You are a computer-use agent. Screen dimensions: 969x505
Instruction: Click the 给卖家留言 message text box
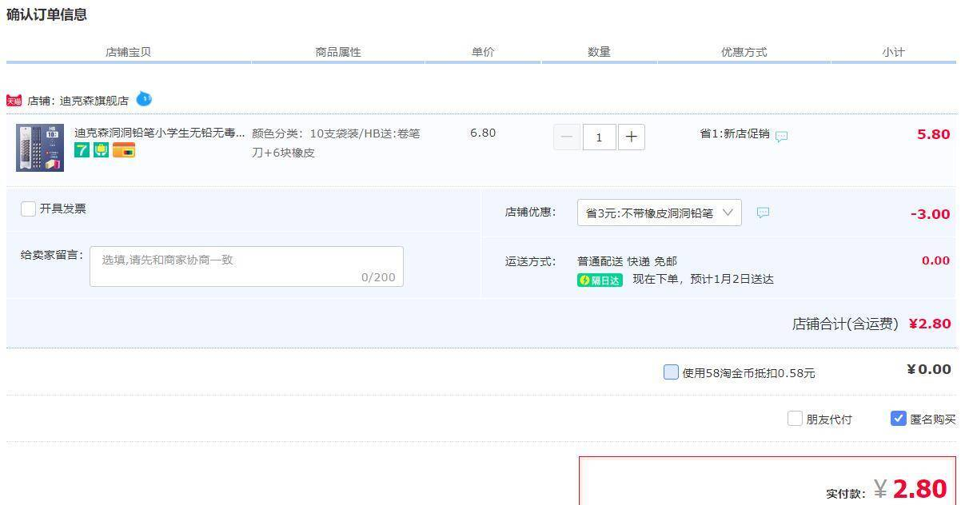pyautogui.click(x=247, y=266)
